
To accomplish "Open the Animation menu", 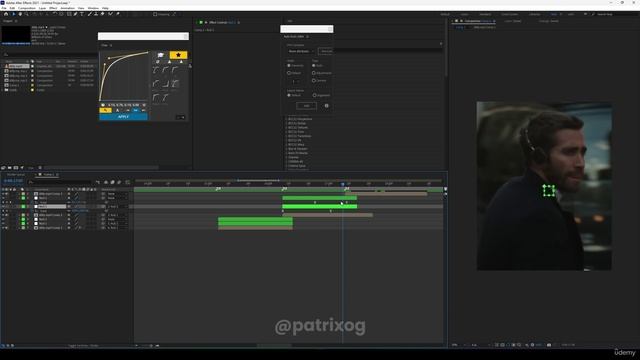I will coord(67,8).
